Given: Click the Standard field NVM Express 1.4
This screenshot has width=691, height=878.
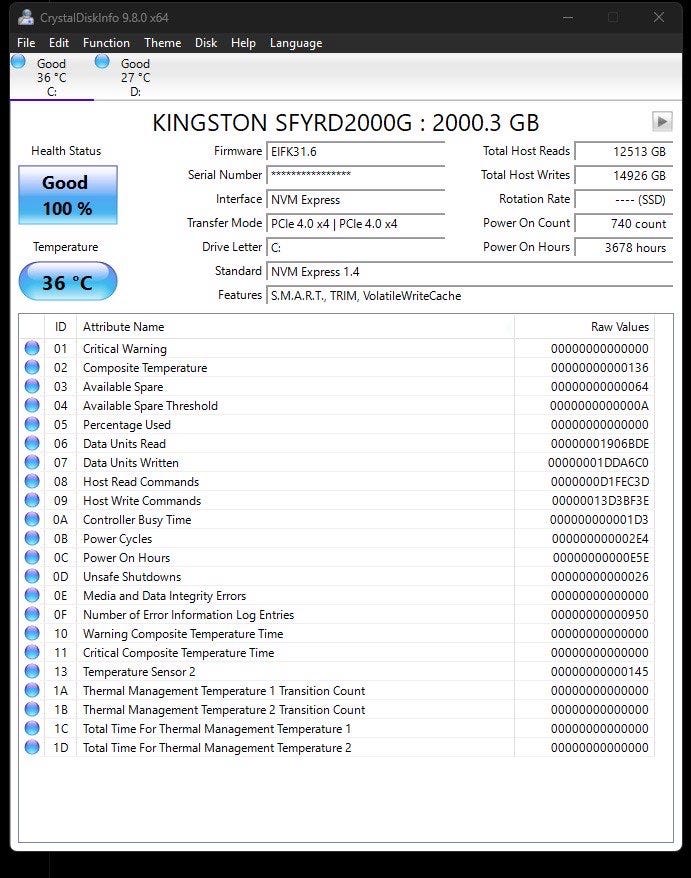Looking at the screenshot, I should point(469,272).
